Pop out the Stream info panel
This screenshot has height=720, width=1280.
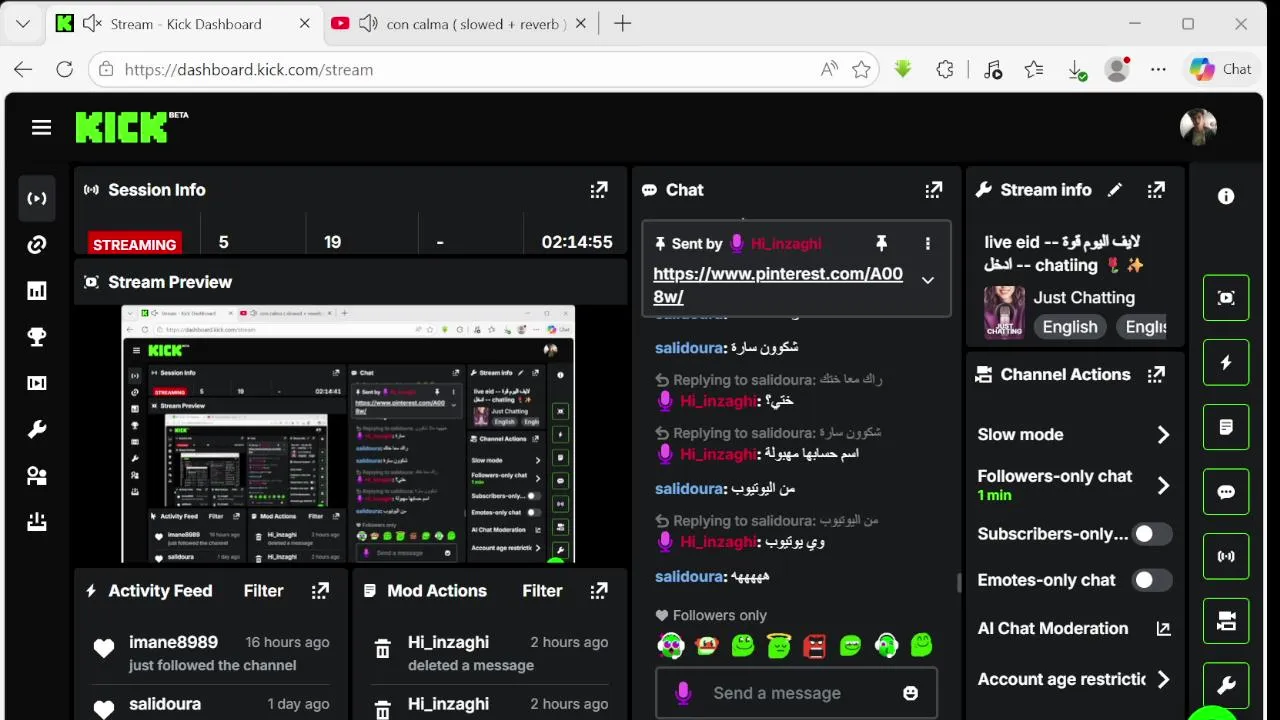tap(1156, 189)
